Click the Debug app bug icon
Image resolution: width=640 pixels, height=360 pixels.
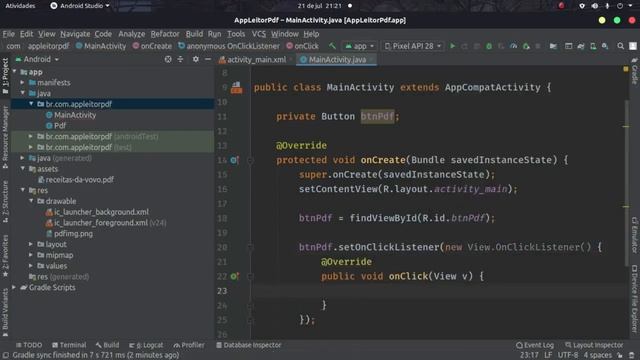(489, 46)
